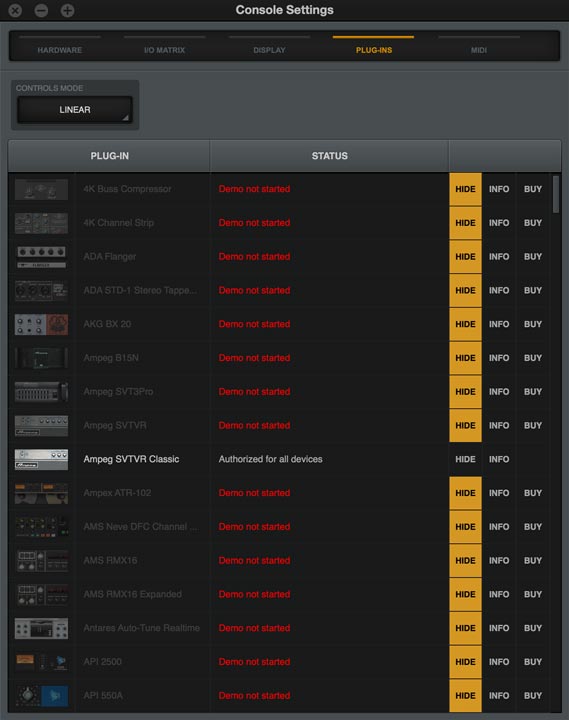Toggle HIDE for AMS RMX16
This screenshot has height=720, width=569.
click(x=465, y=560)
